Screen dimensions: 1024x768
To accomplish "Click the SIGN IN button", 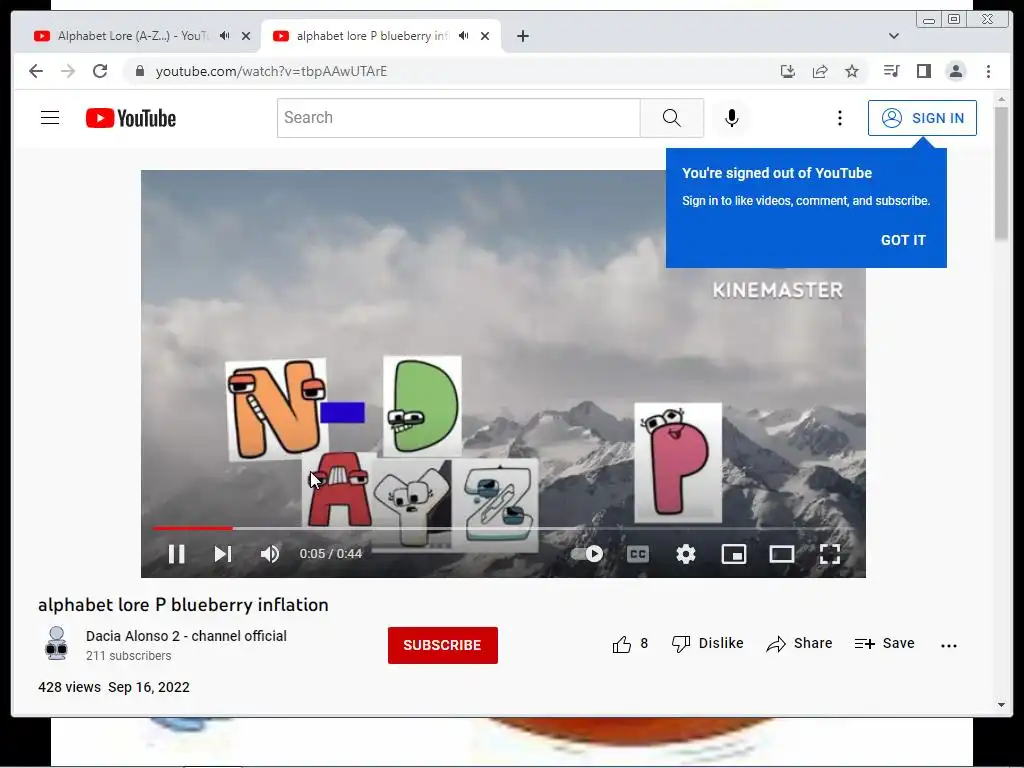I will click(922, 118).
